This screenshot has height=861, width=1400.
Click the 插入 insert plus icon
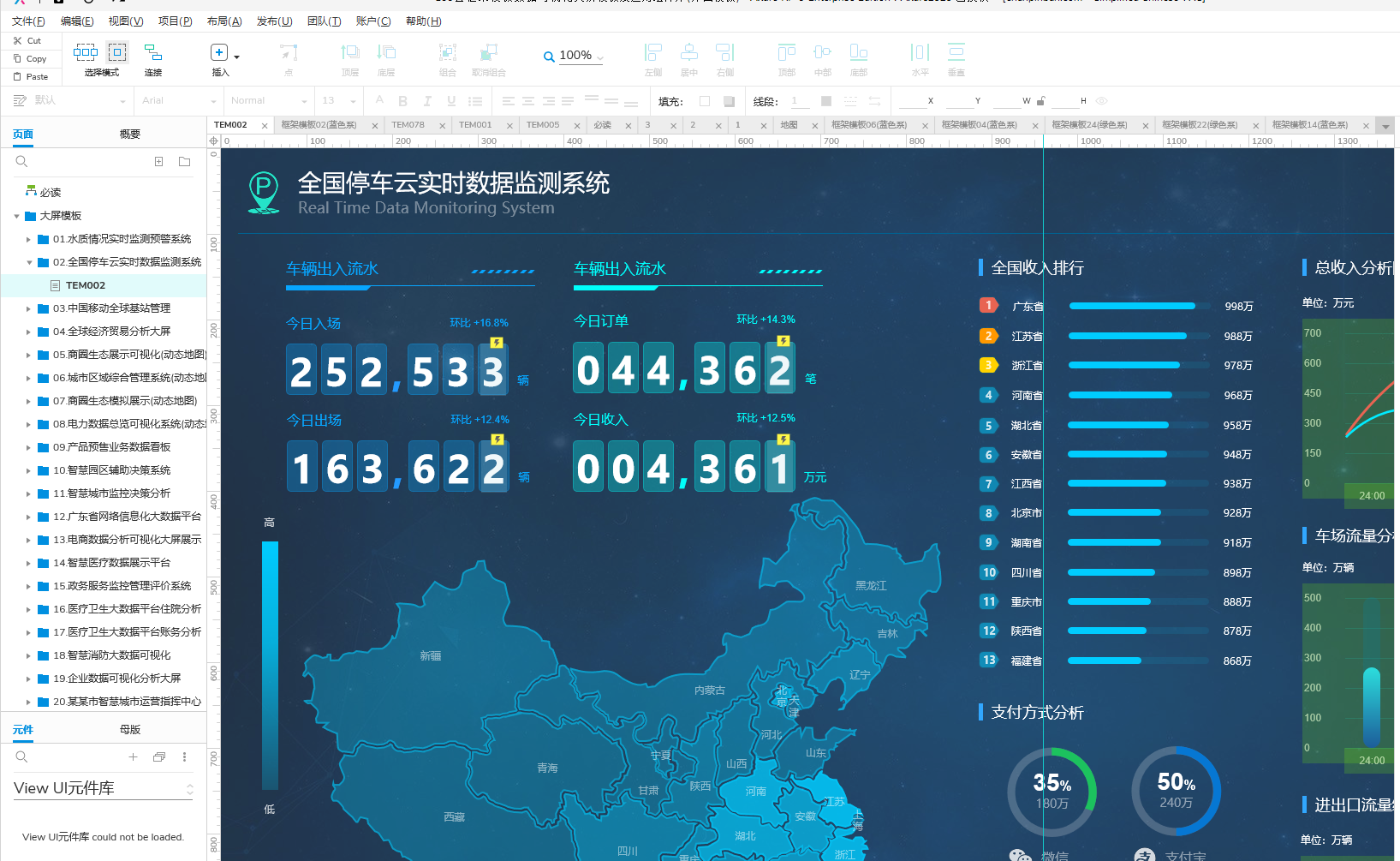(x=219, y=53)
